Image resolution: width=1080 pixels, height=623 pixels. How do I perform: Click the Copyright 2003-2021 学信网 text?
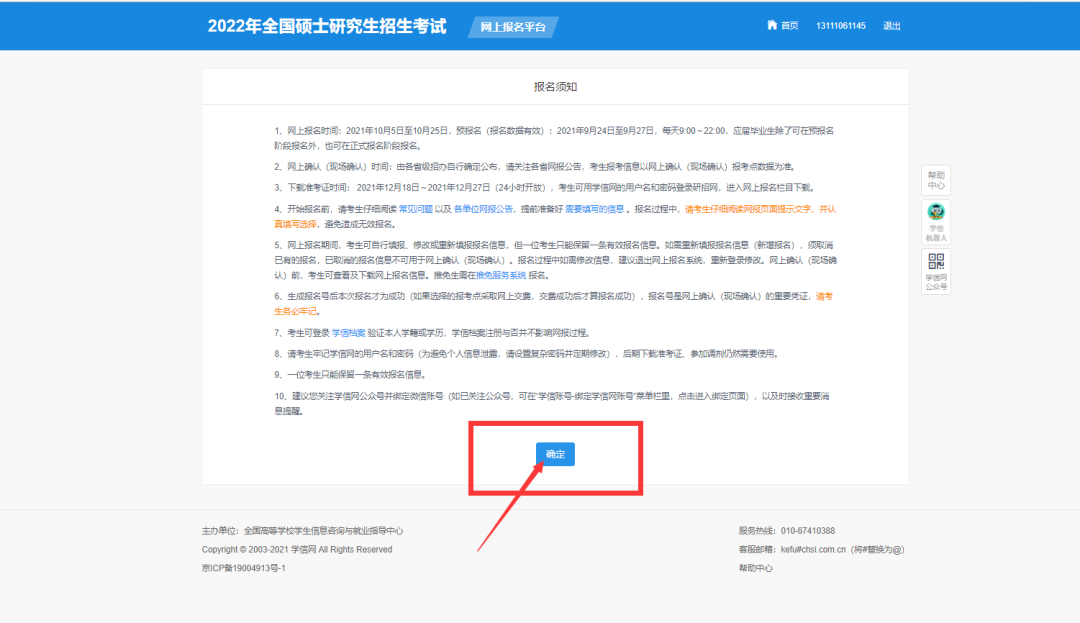(x=297, y=549)
